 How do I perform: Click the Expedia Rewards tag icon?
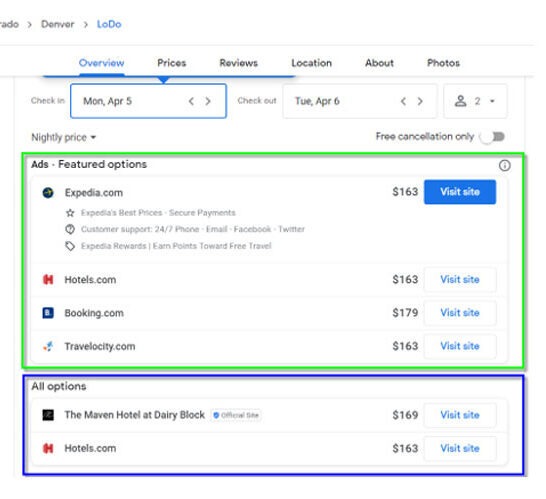tap(70, 246)
